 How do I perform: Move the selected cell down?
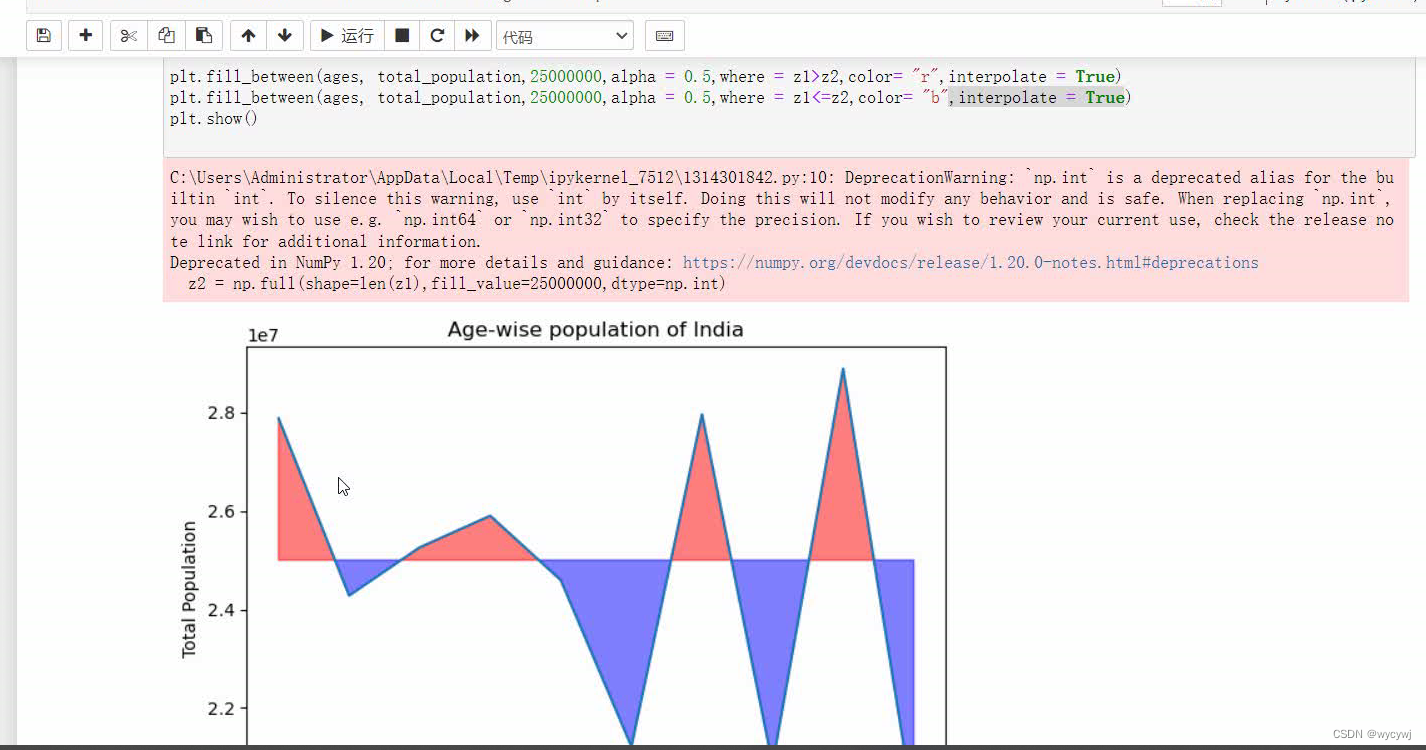[285, 35]
